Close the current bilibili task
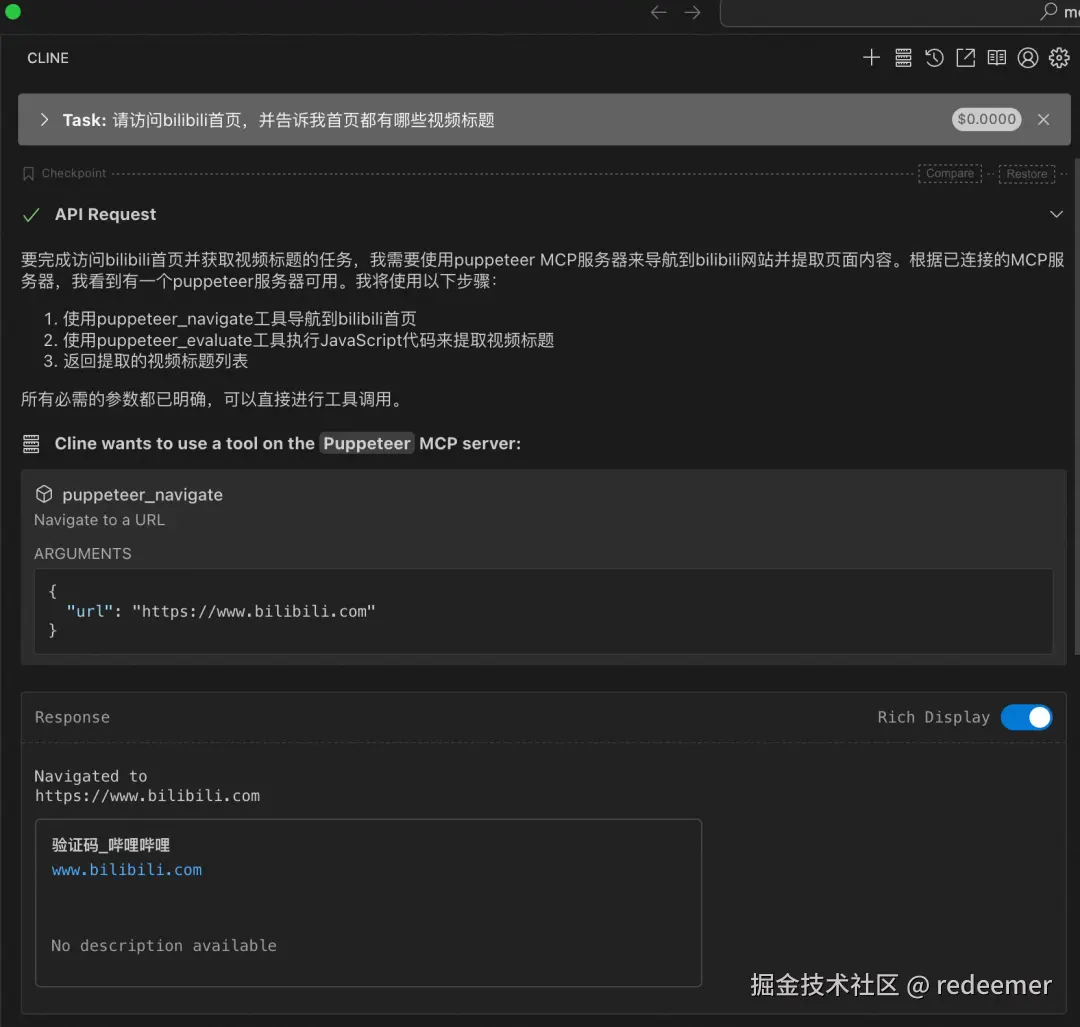This screenshot has width=1080, height=1027. (x=1044, y=119)
